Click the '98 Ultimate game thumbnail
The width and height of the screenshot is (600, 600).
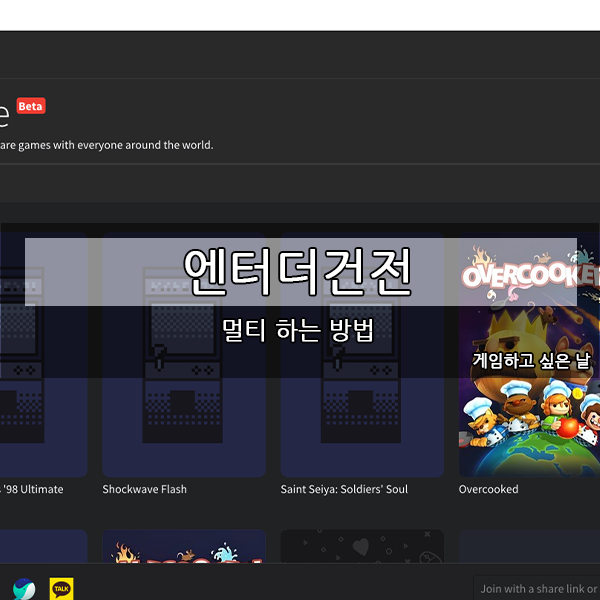[x=44, y=354]
